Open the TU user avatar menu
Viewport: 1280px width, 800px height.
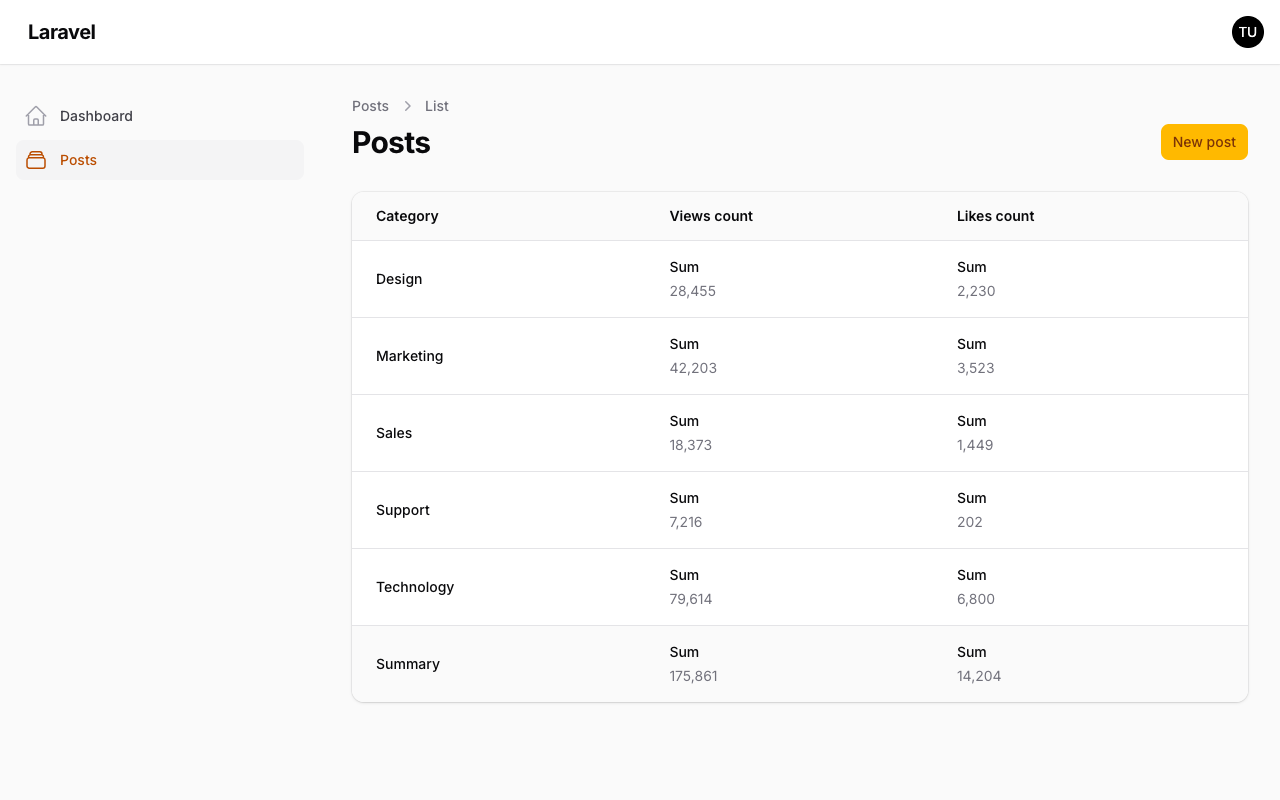point(1247,32)
